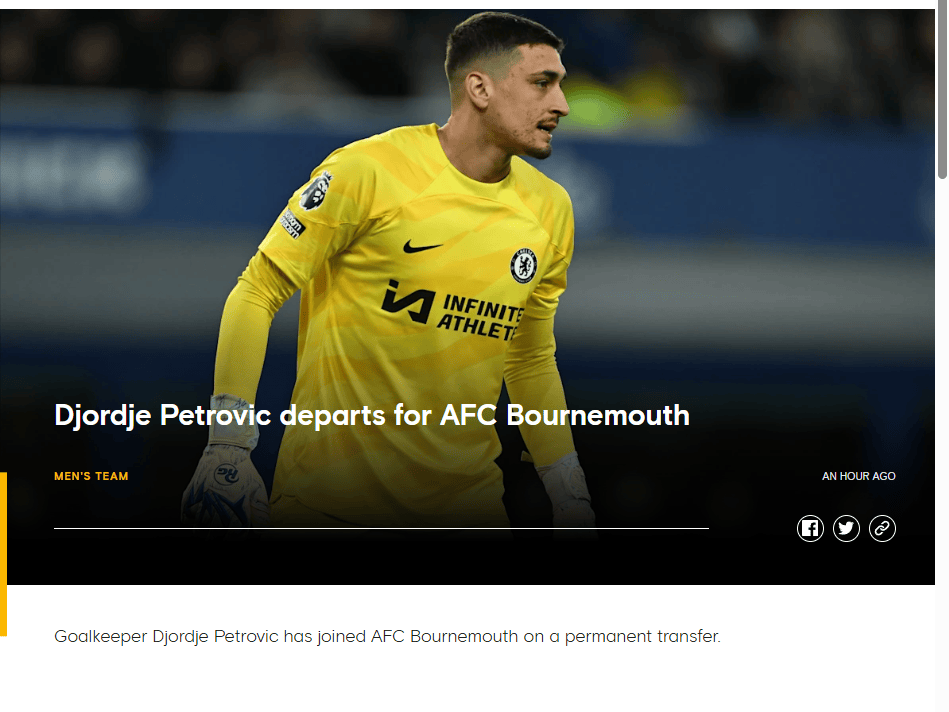
Task: Click the Djordje Petrovic departs headline
Action: (x=372, y=414)
